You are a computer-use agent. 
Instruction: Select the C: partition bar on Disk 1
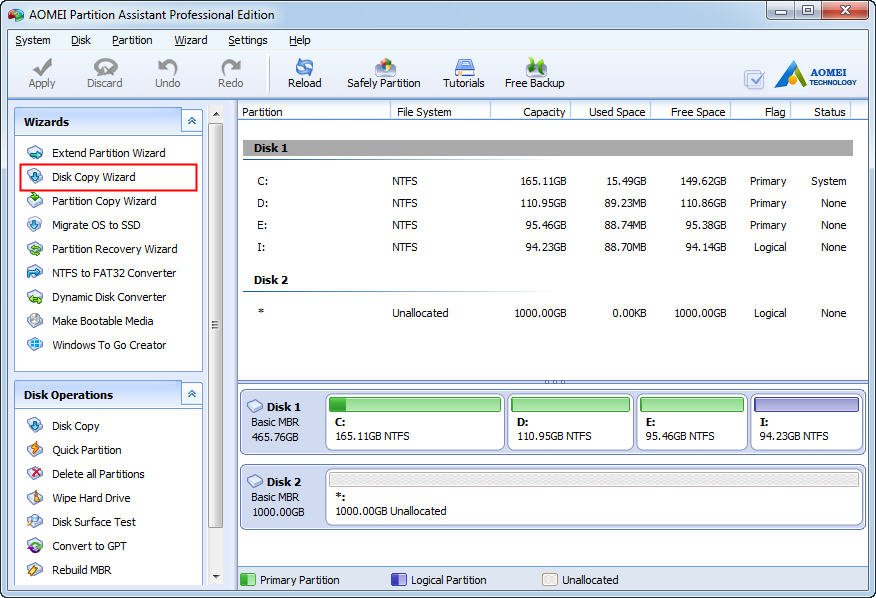tap(415, 404)
